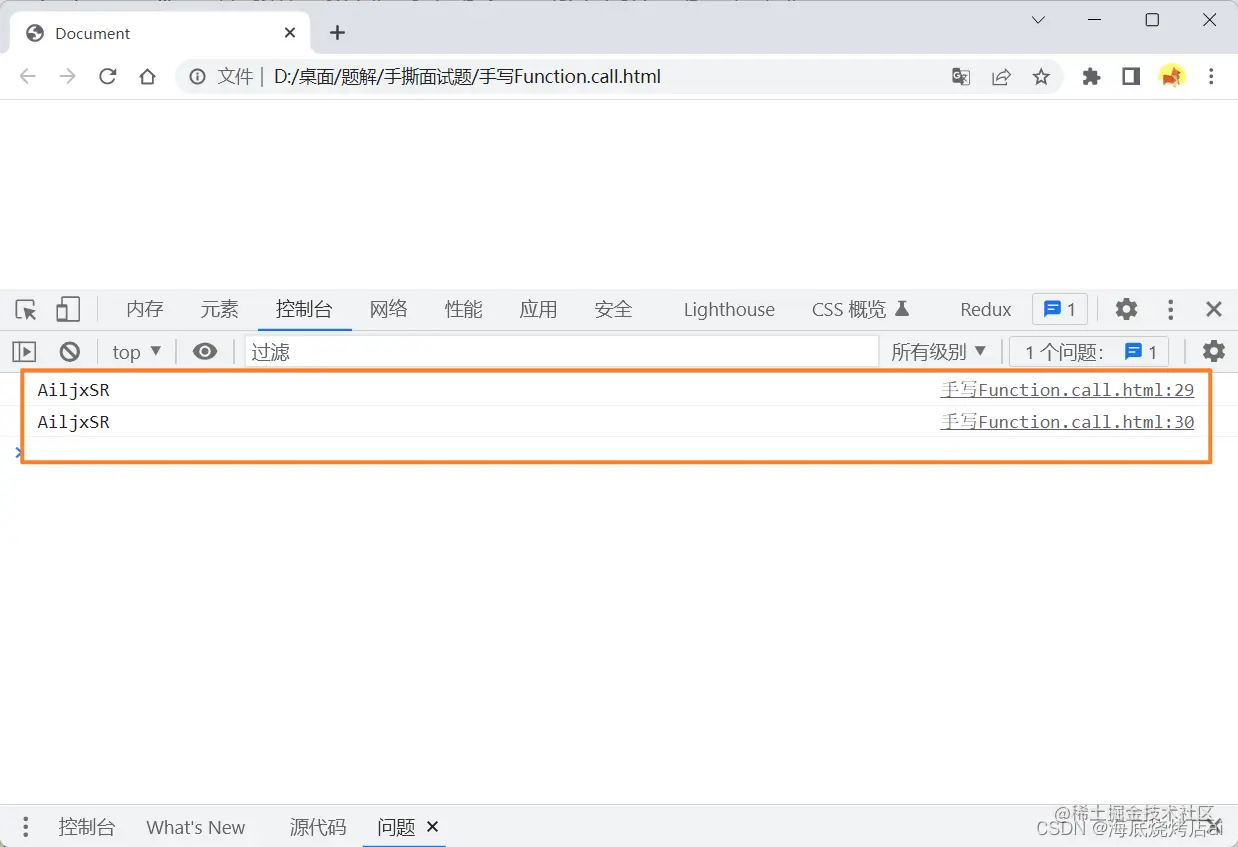Click the 1 个问题 issues button
Screen dimensions: 1238x847
(1091, 352)
